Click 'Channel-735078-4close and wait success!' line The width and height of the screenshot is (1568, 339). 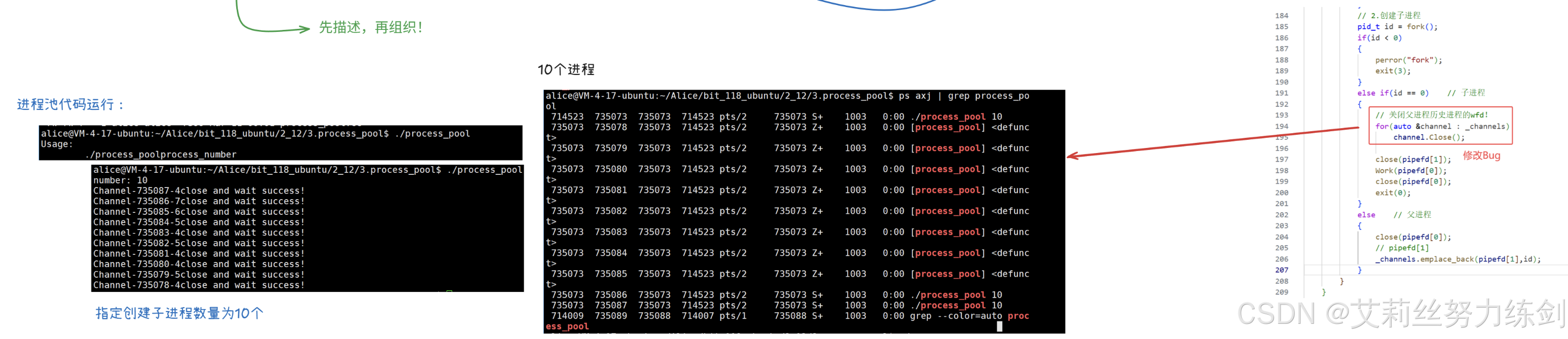pyautogui.click(x=199, y=285)
